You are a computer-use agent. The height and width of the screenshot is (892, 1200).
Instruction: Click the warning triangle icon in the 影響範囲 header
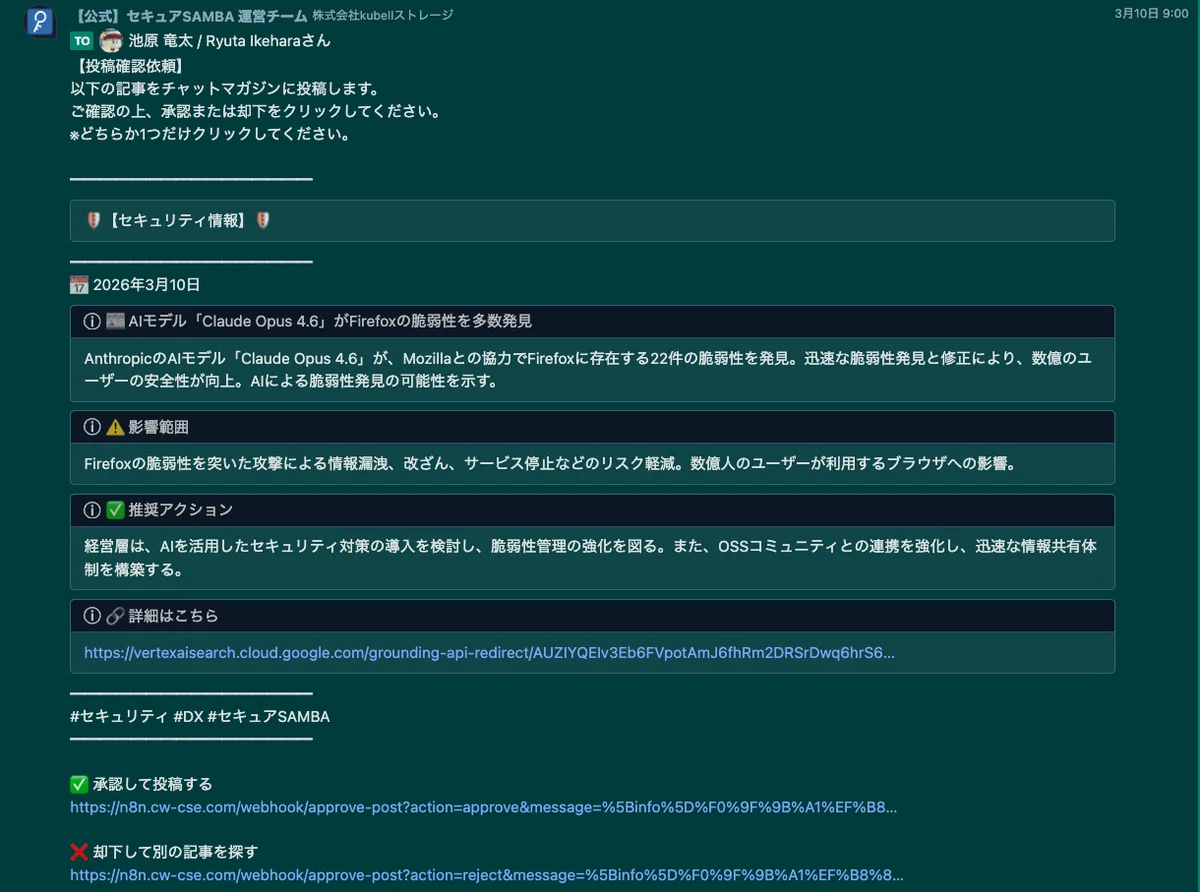pos(115,427)
